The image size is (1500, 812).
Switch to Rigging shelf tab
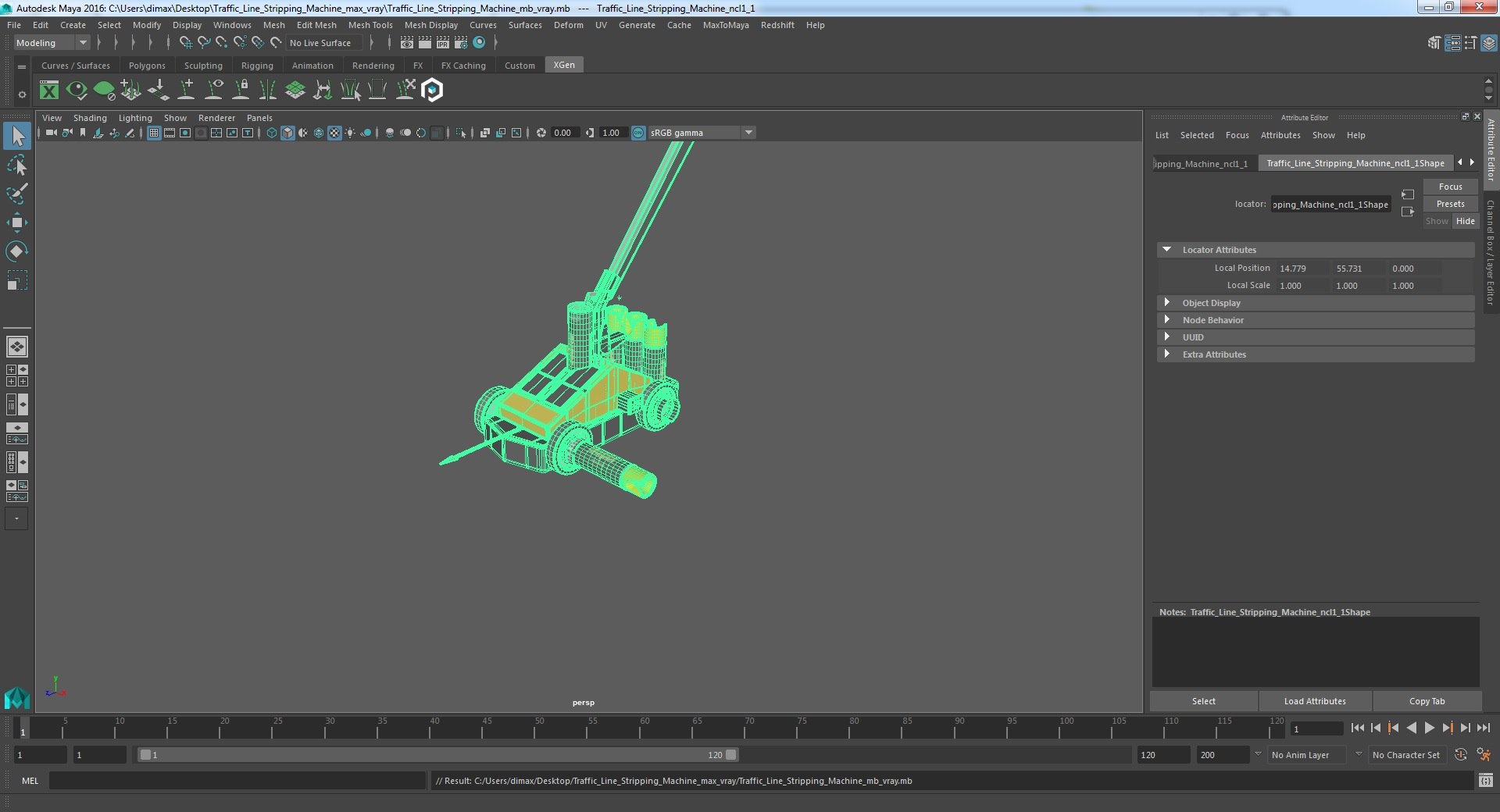click(x=257, y=66)
